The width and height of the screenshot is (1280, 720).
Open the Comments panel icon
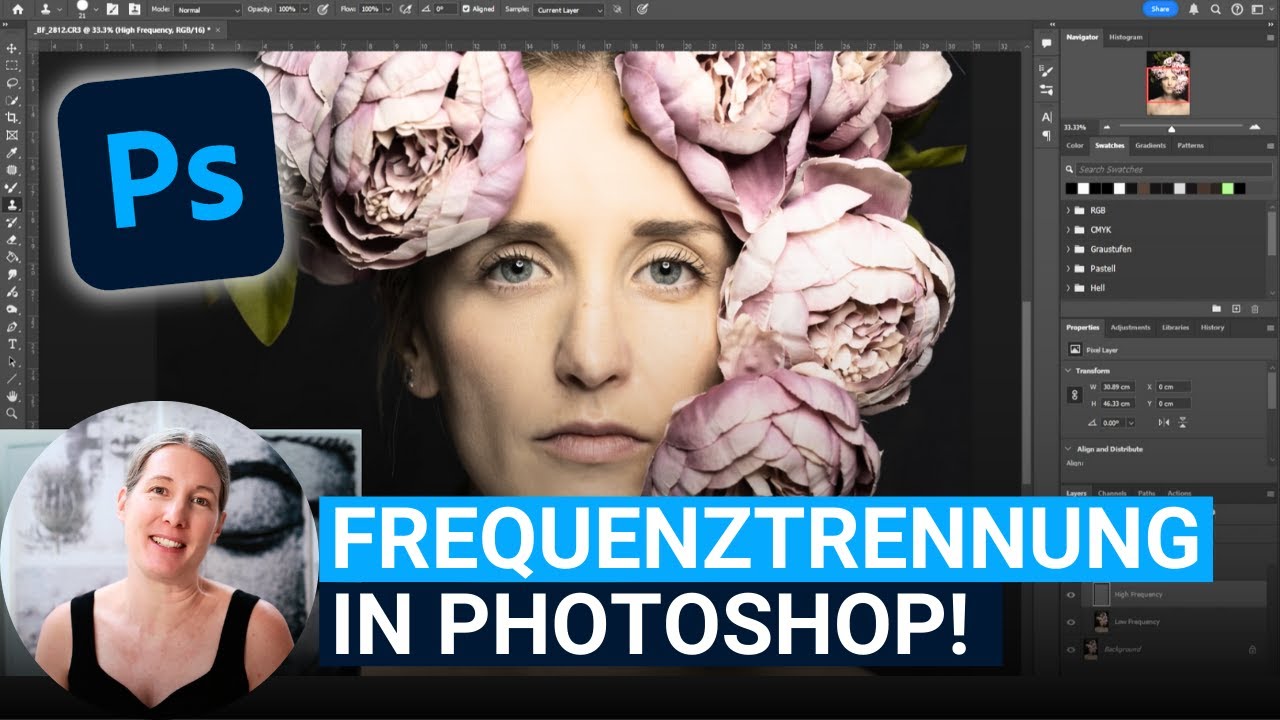pos(1046,44)
